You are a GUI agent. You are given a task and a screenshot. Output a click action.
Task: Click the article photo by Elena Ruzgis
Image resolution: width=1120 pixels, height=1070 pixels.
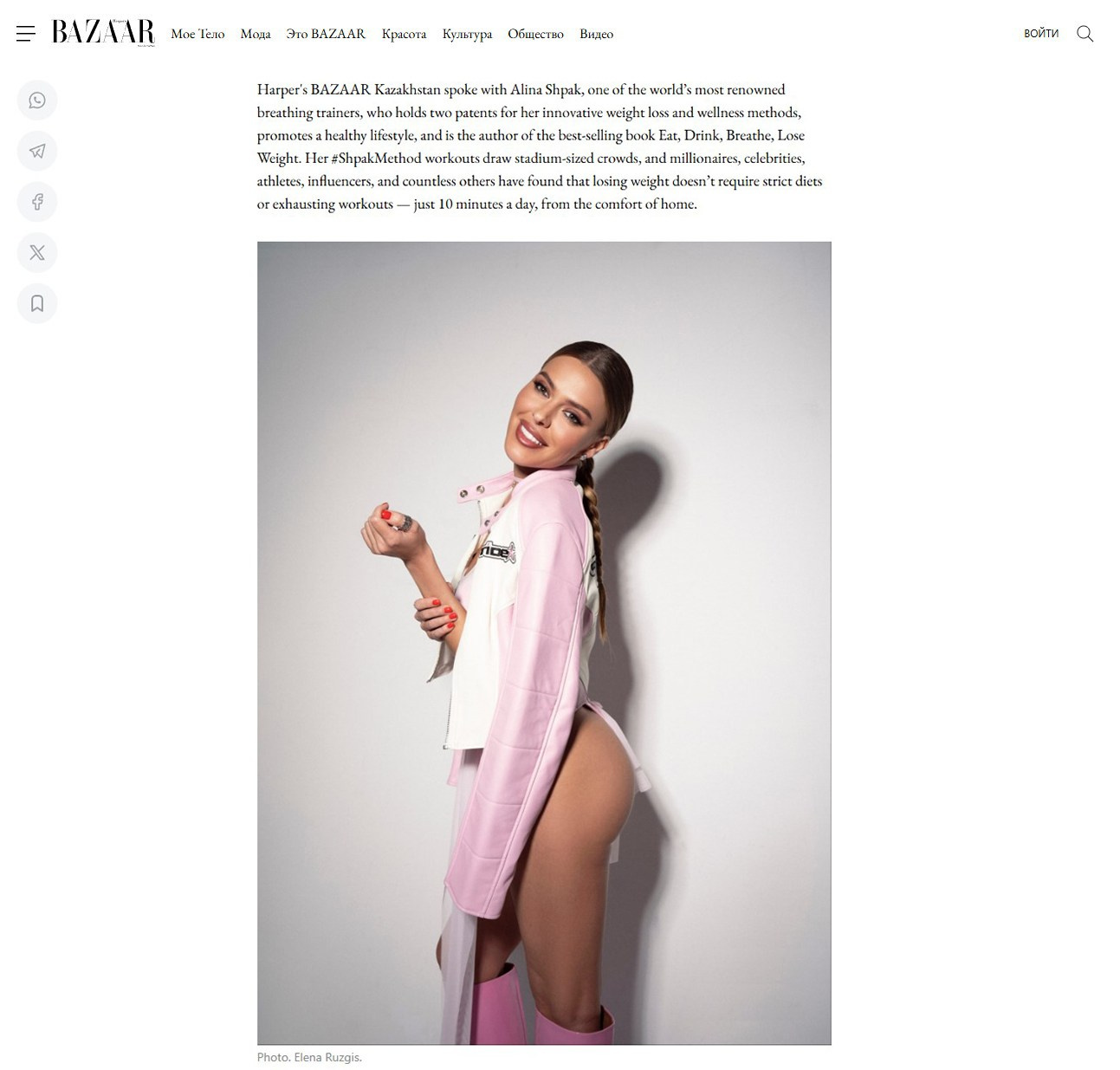[x=544, y=643]
